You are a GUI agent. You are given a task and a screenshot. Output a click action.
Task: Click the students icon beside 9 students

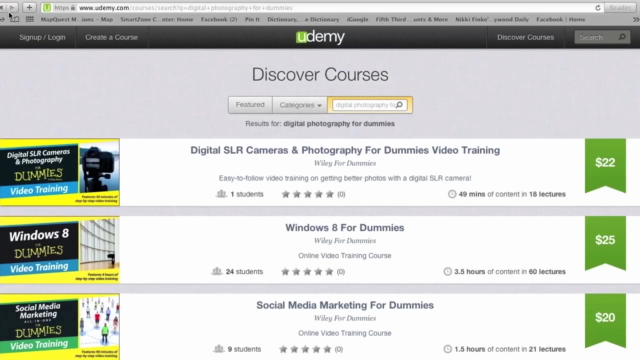click(x=219, y=349)
